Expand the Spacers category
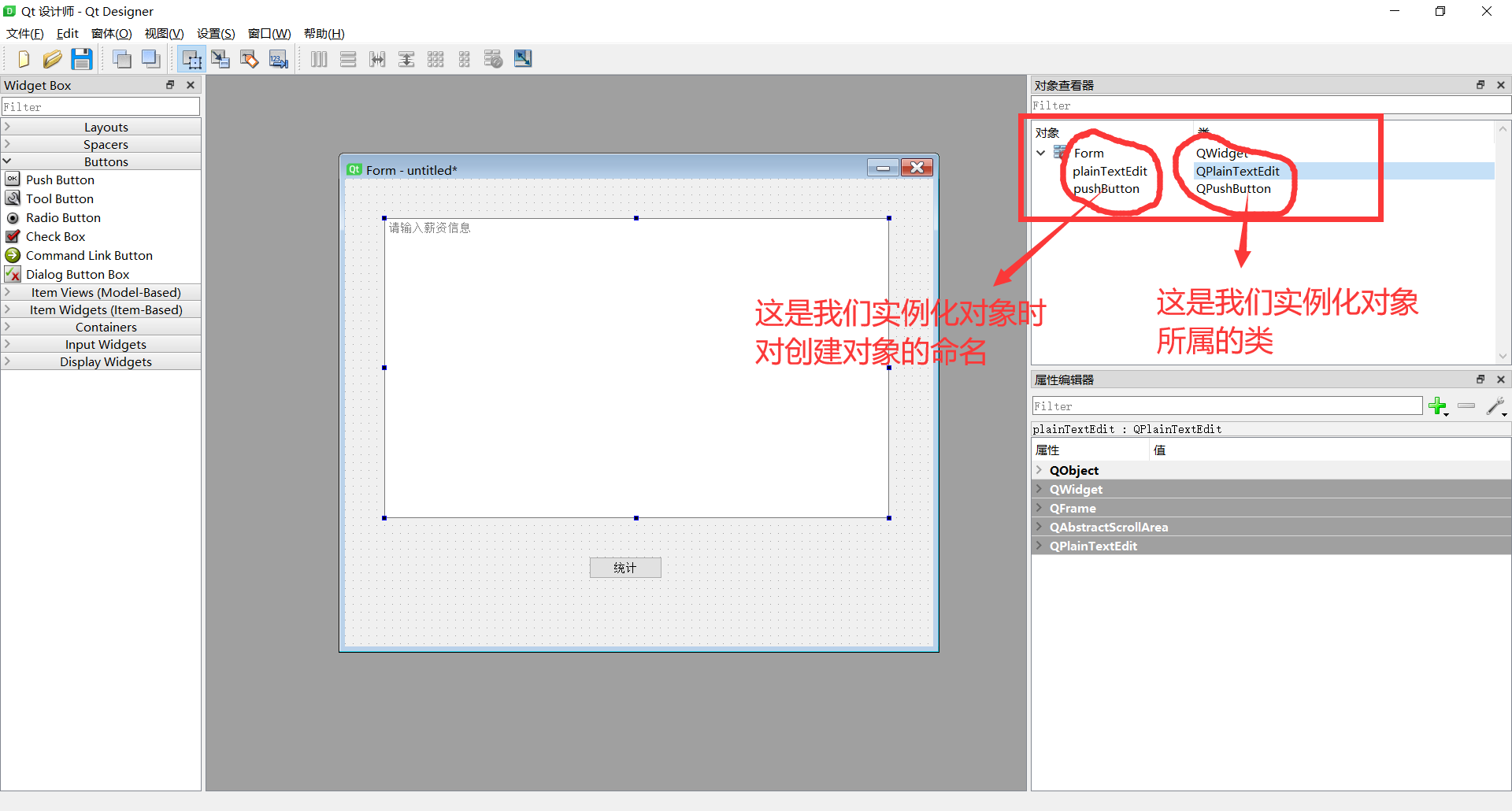The width and height of the screenshot is (1512, 811). click(x=101, y=144)
